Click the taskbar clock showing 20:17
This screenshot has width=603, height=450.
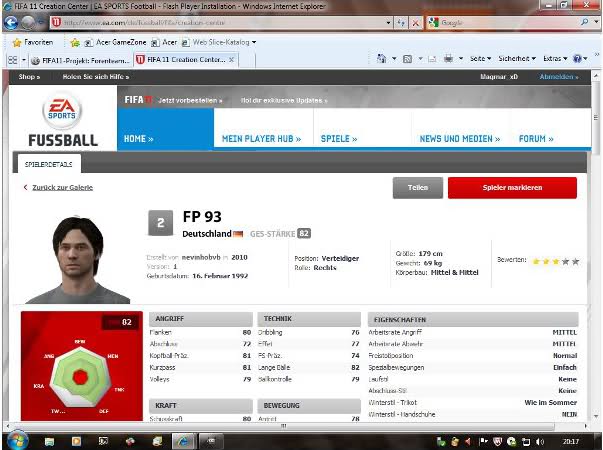571,442
